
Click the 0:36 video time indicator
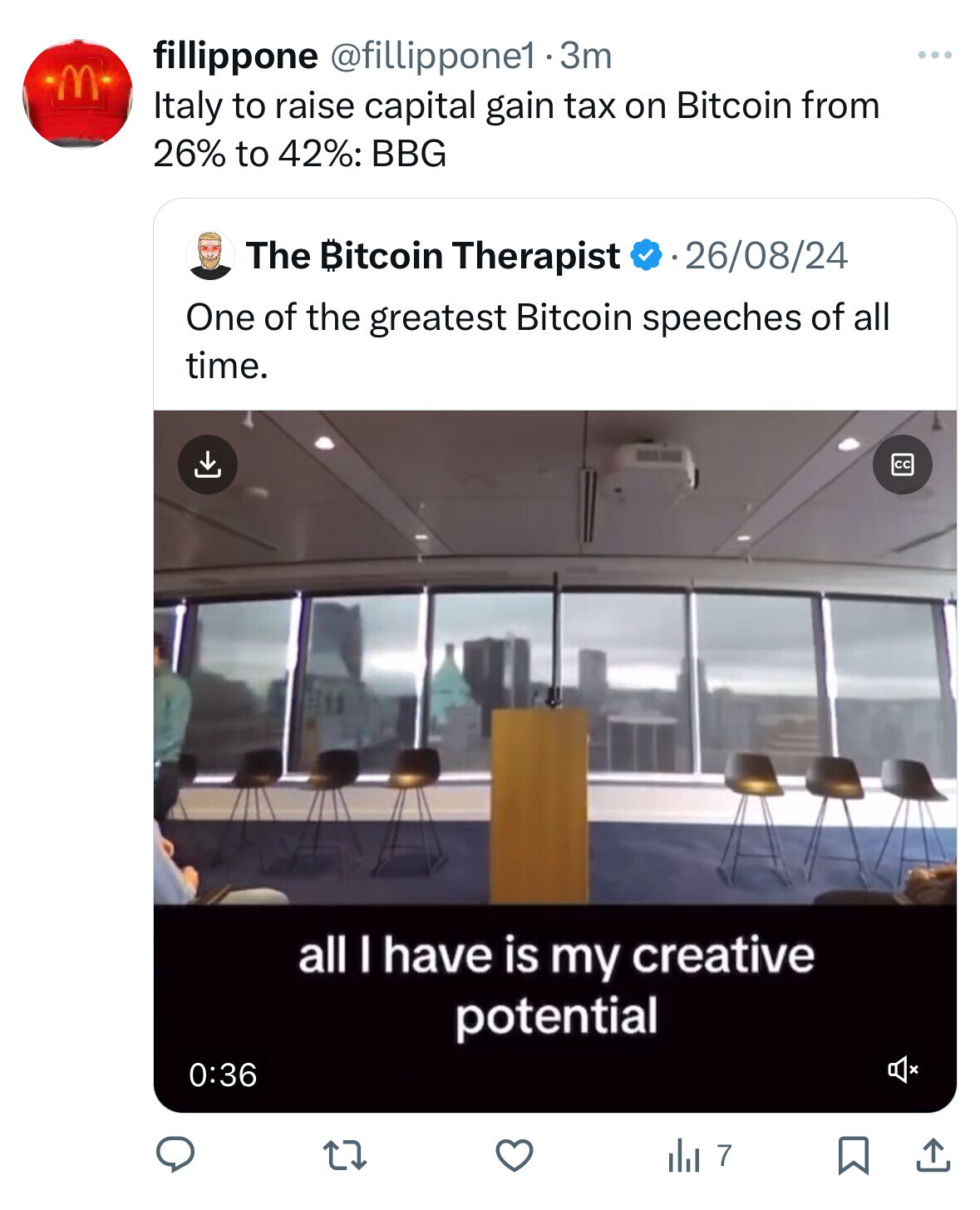[x=223, y=1075]
